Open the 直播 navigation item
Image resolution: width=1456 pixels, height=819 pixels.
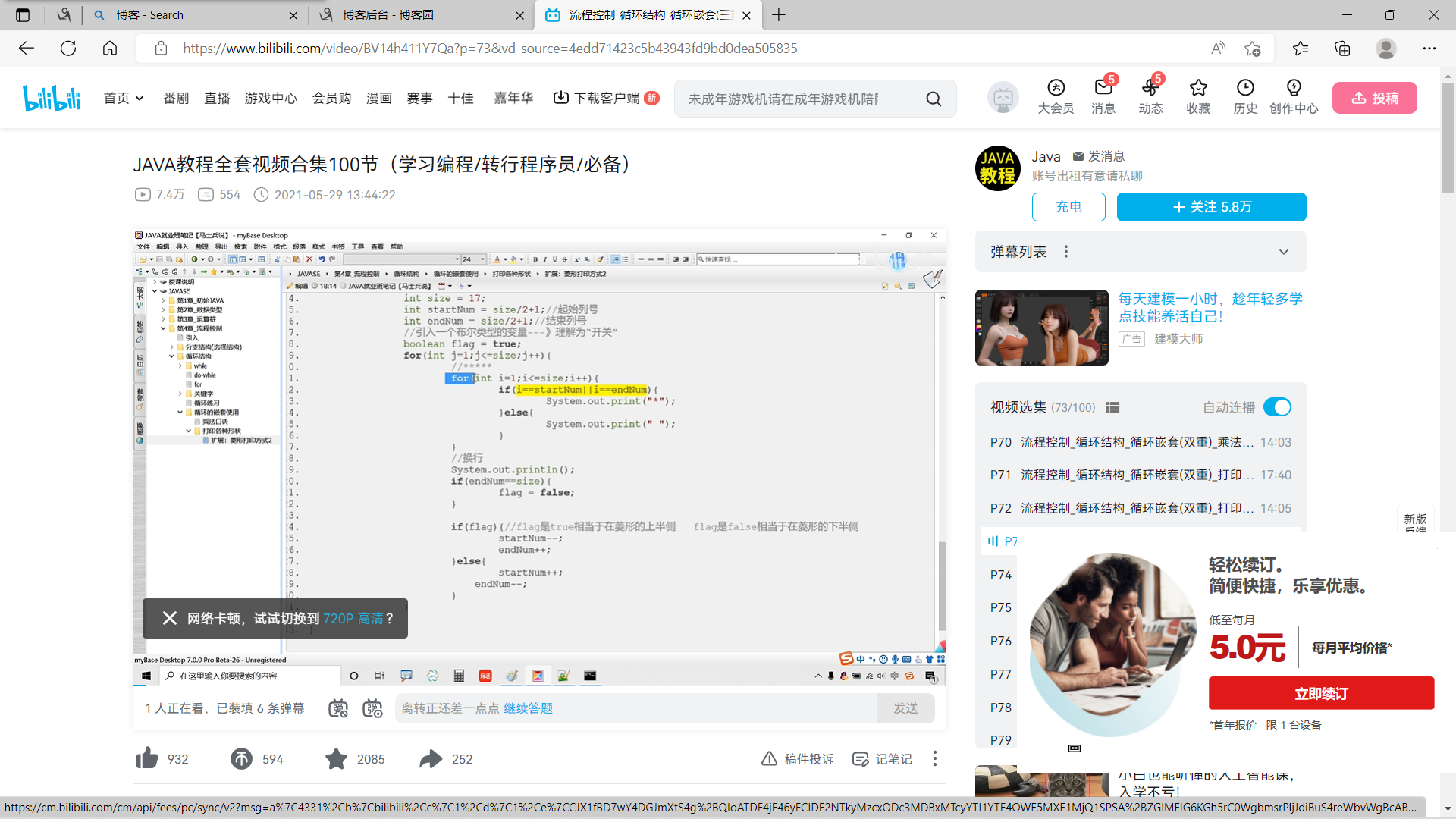[x=217, y=98]
